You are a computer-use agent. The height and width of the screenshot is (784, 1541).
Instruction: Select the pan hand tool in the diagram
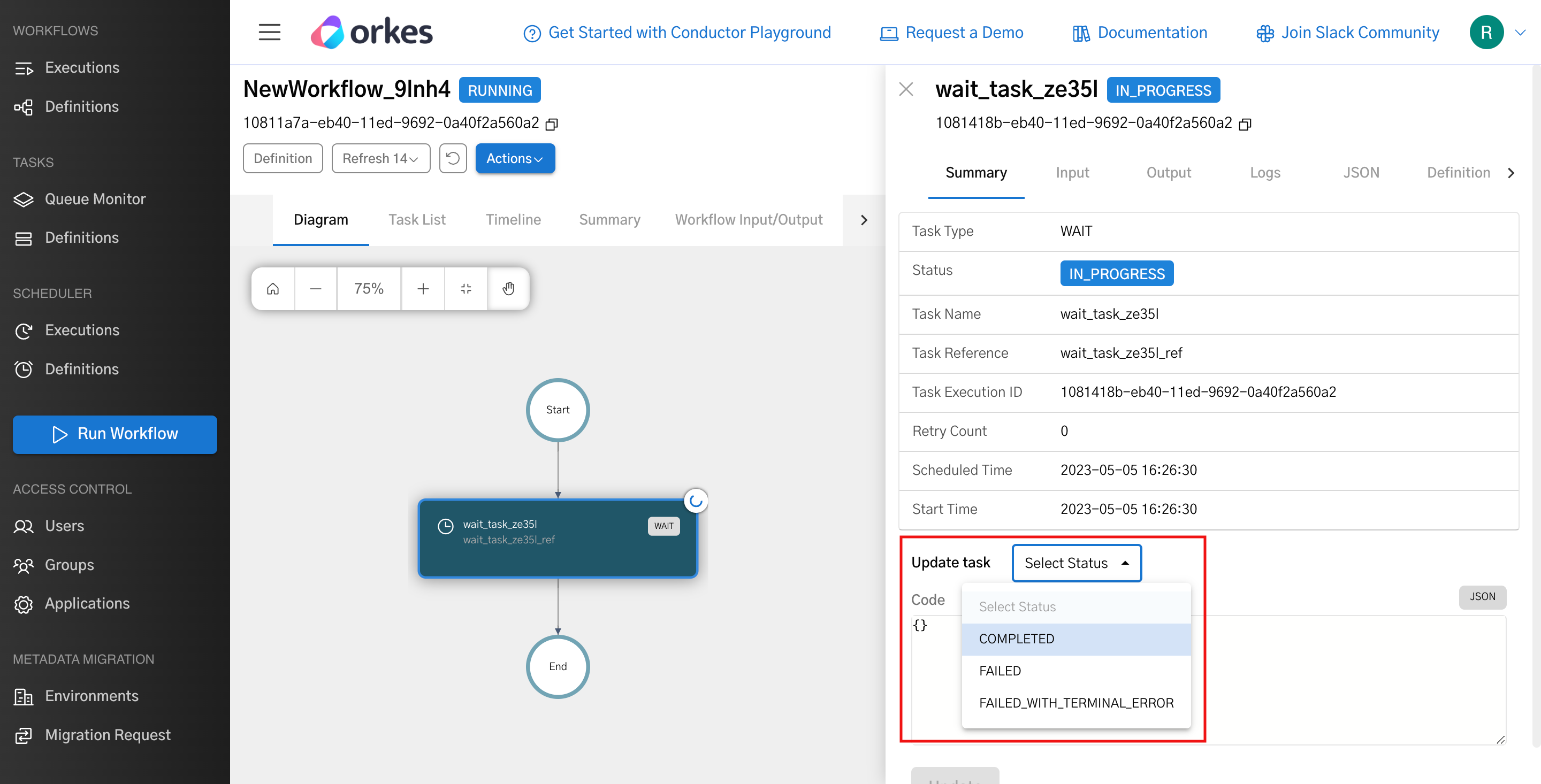(508, 288)
